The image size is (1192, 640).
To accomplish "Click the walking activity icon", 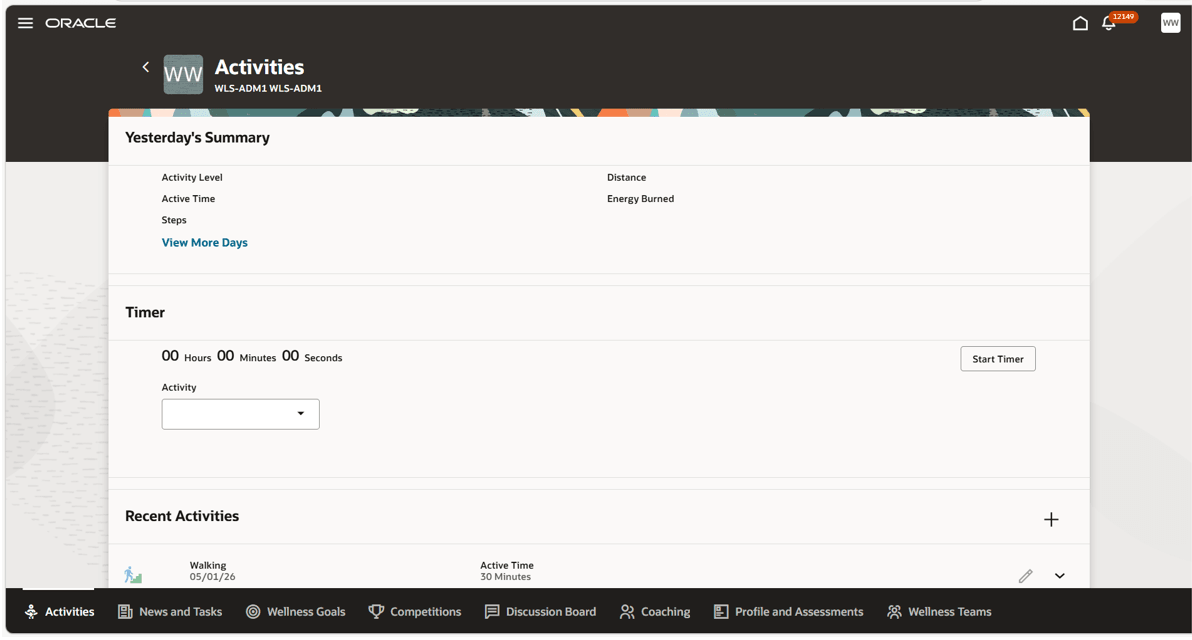I will (x=133, y=575).
